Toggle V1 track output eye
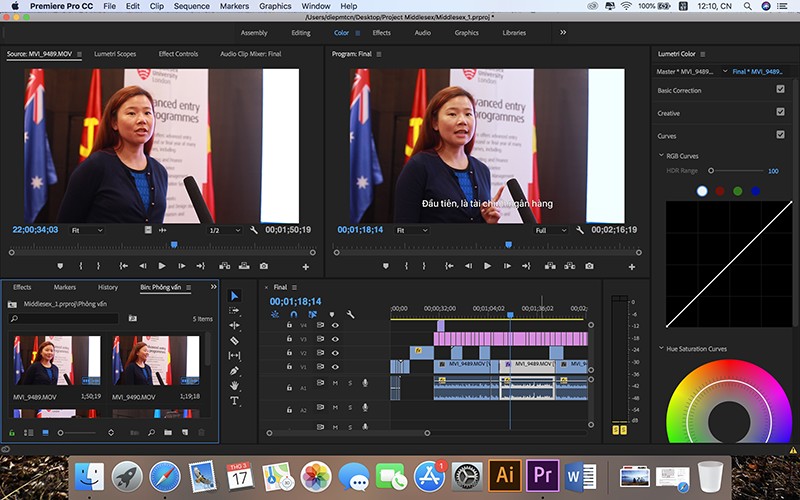800x500 pixels. click(x=335, y=366)
